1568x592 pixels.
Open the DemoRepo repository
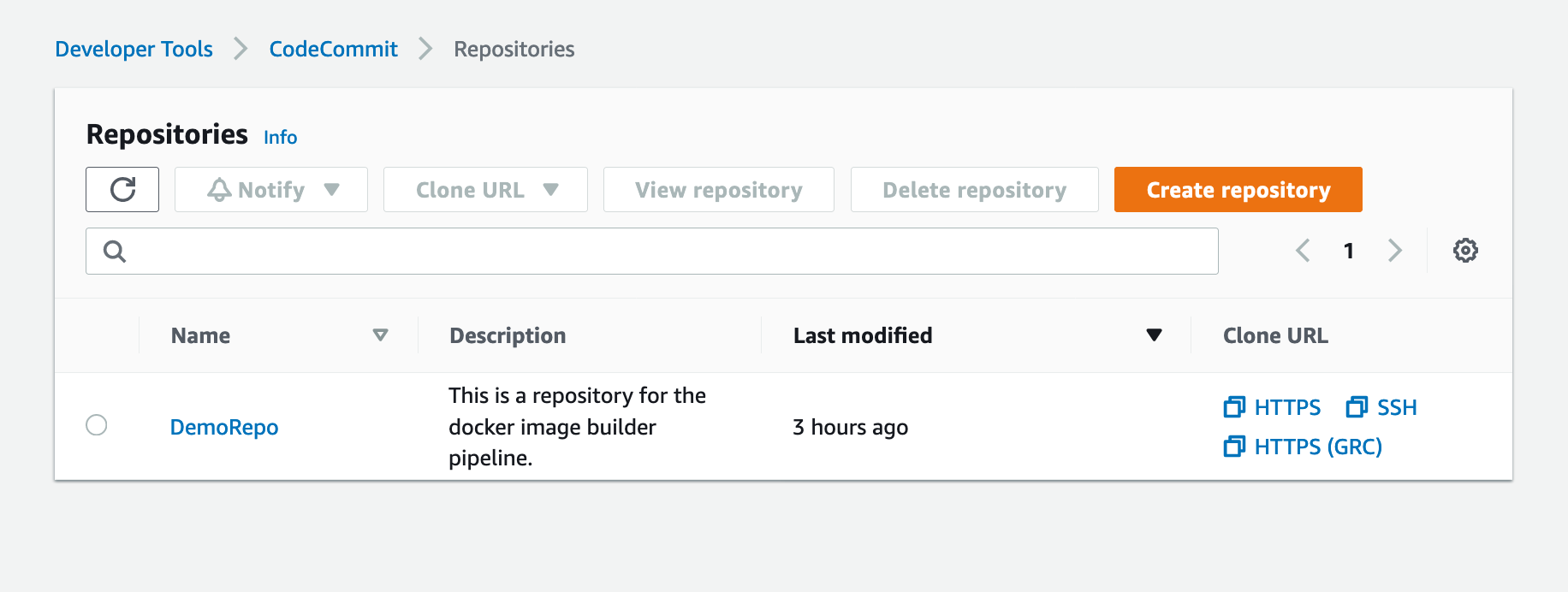point(223,427)
